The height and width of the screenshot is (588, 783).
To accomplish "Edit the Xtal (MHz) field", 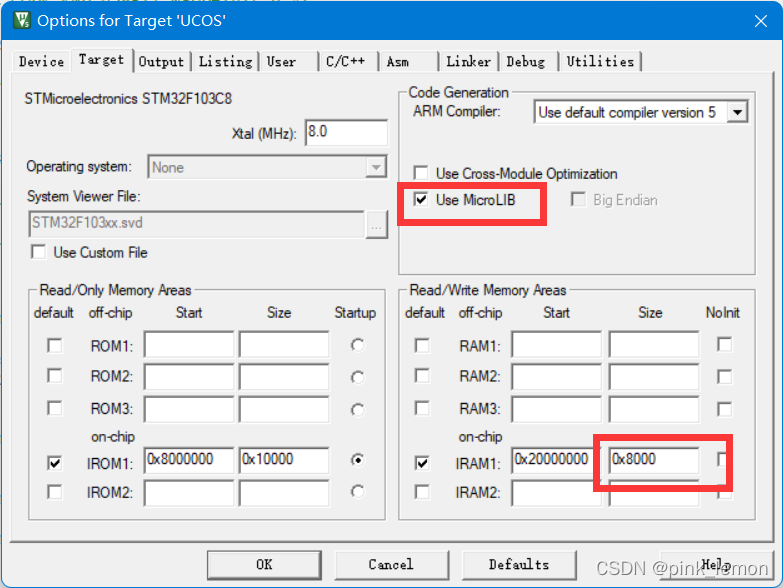I will click(346, 132).
